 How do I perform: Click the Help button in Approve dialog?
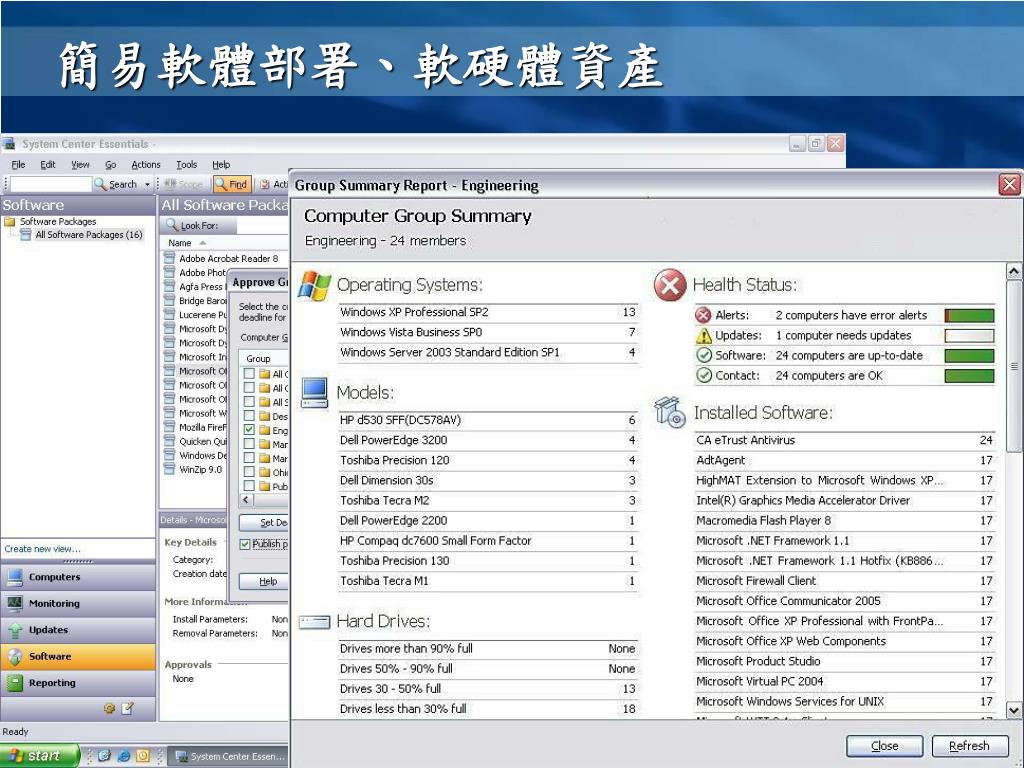point(264,581)
